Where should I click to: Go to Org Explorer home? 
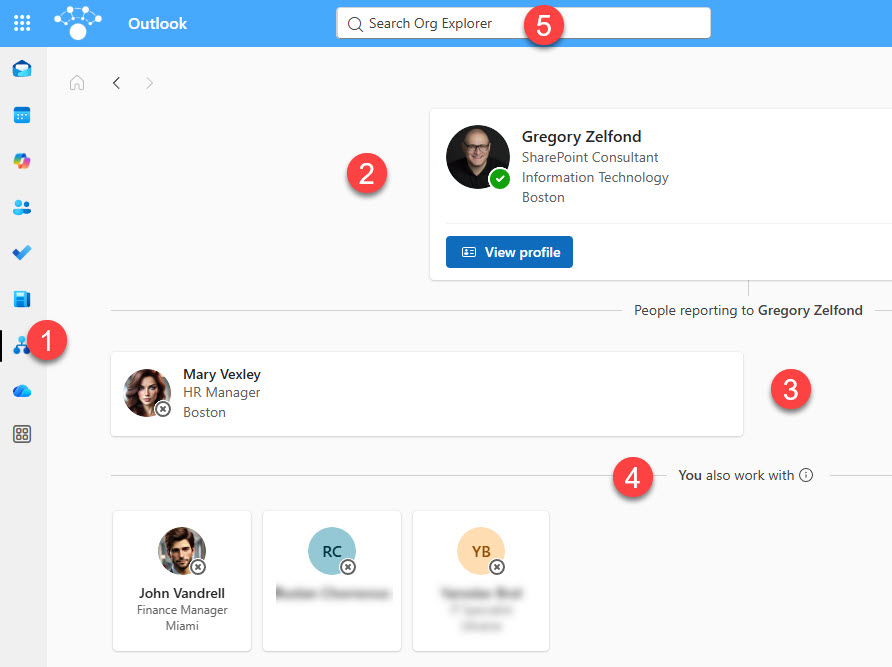tap(77, 83)
